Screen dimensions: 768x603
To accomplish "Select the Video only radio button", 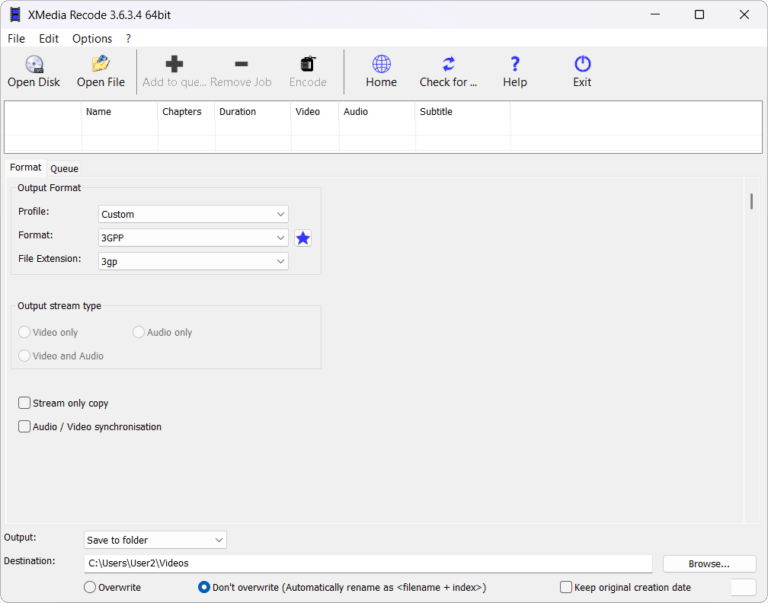I will (24, 332).
